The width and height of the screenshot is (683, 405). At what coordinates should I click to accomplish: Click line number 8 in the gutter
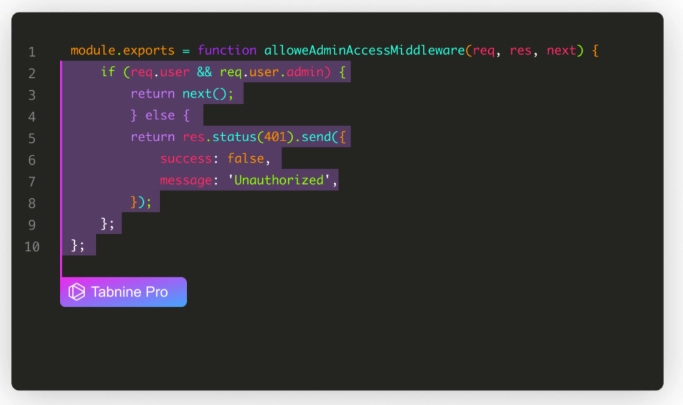point(32,203)
